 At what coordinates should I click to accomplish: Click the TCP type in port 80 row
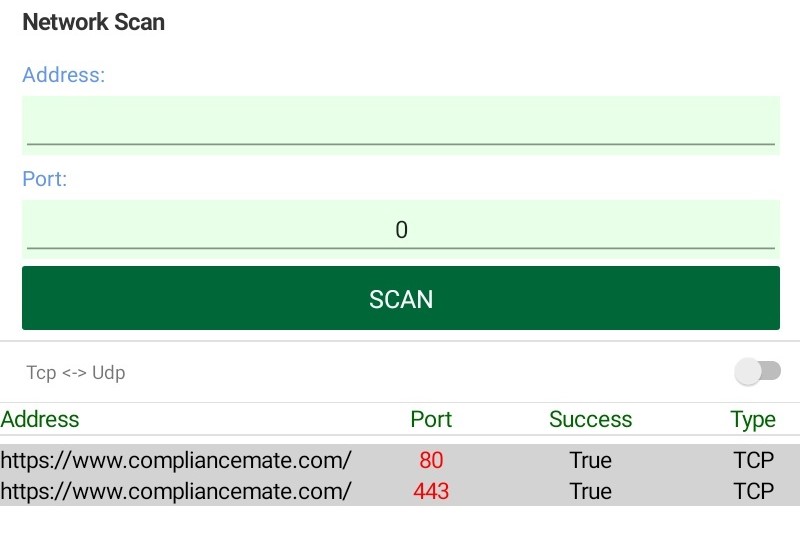click(x=753, y=460)
